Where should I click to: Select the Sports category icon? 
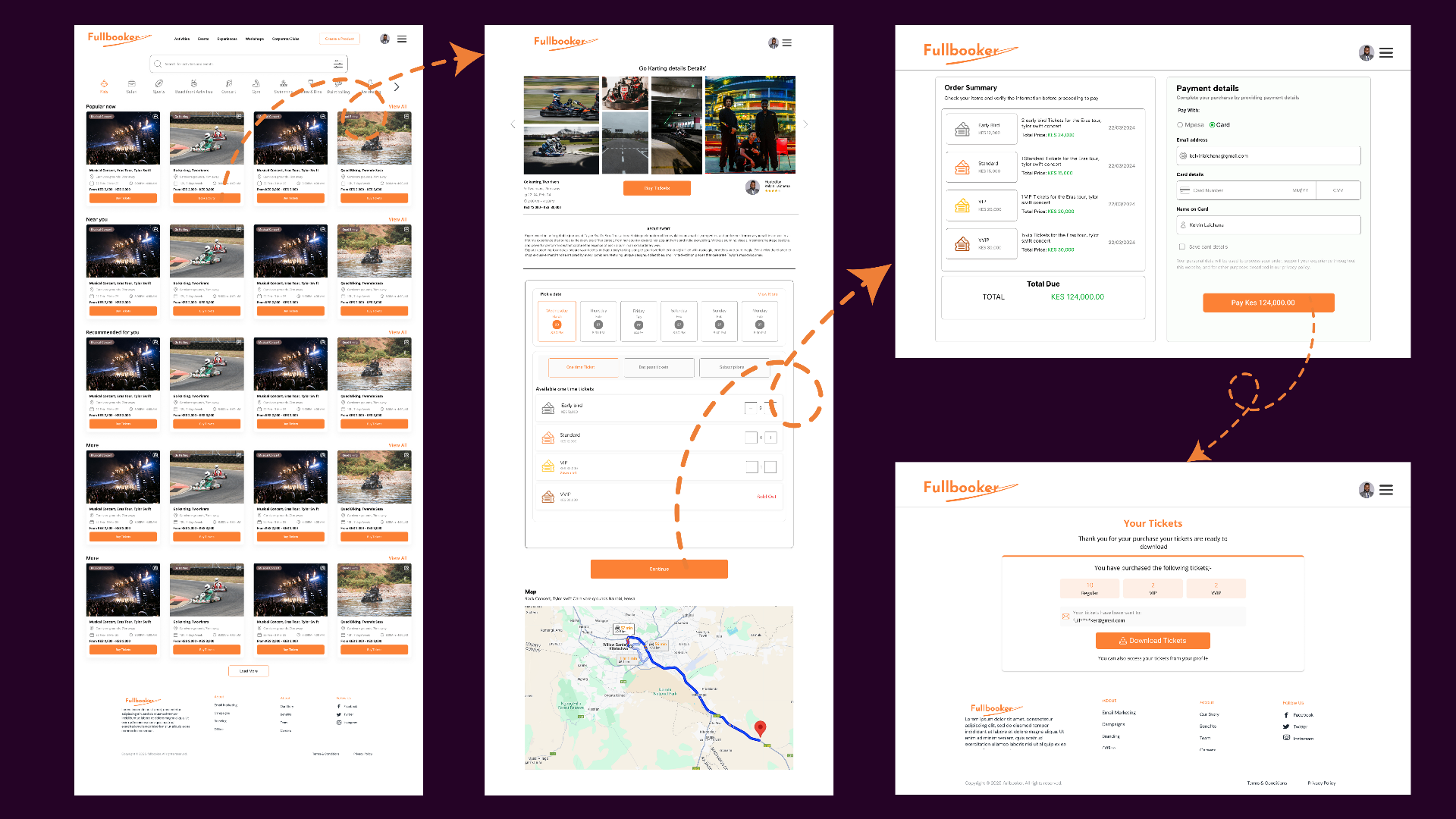click(x=158, y=85)
